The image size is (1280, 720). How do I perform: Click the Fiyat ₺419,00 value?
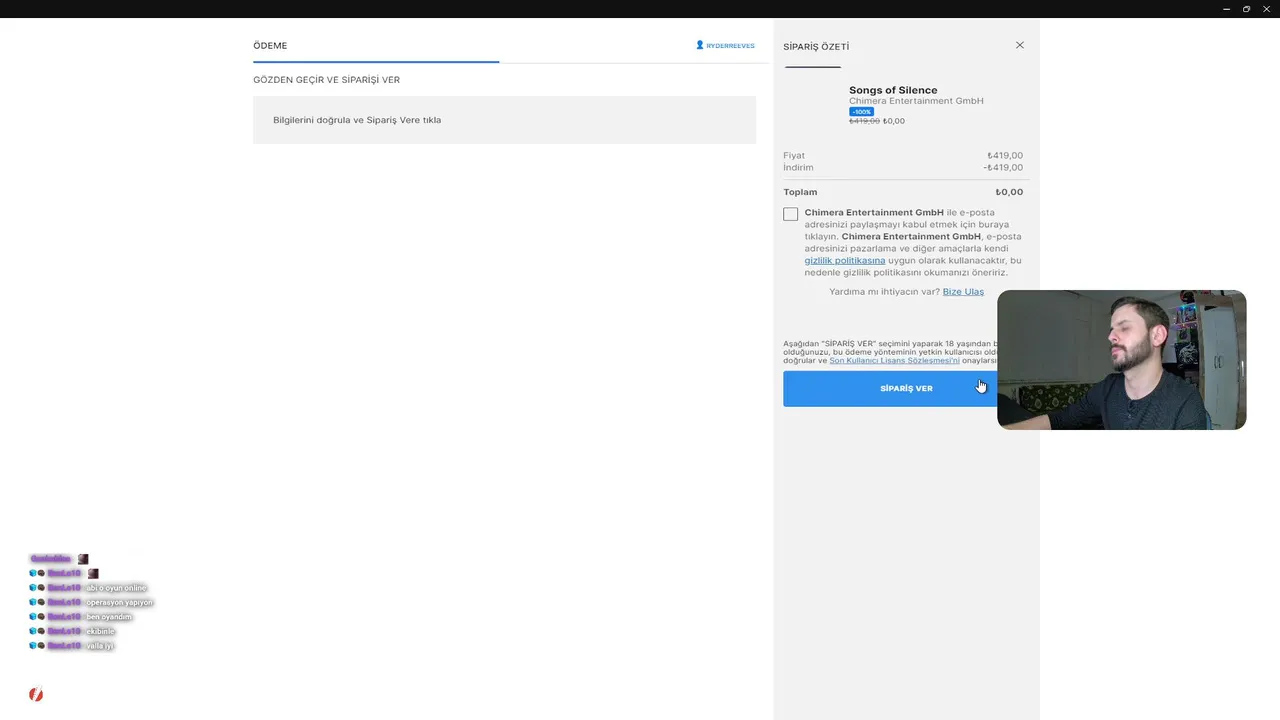(1005, 155)
